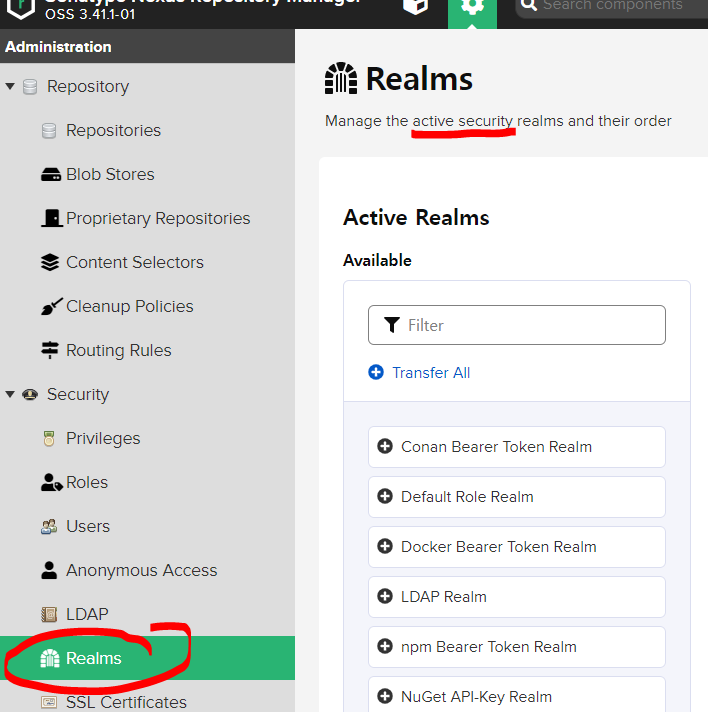
Task: Click plus icon for Default Role Realm
Action: [x=385, y=496]
